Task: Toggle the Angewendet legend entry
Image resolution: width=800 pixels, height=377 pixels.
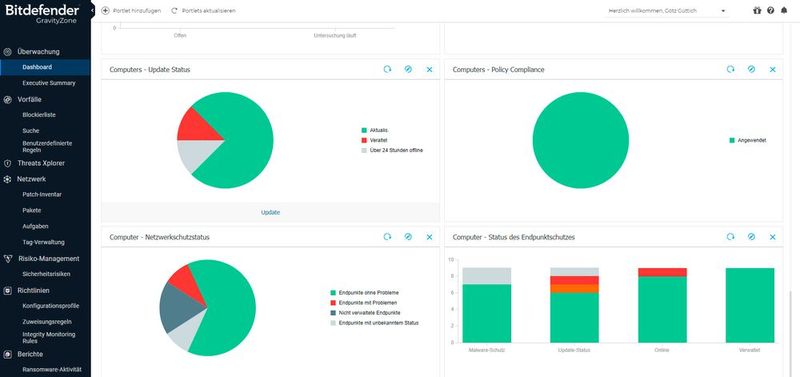Action: [x=748, y=140]
